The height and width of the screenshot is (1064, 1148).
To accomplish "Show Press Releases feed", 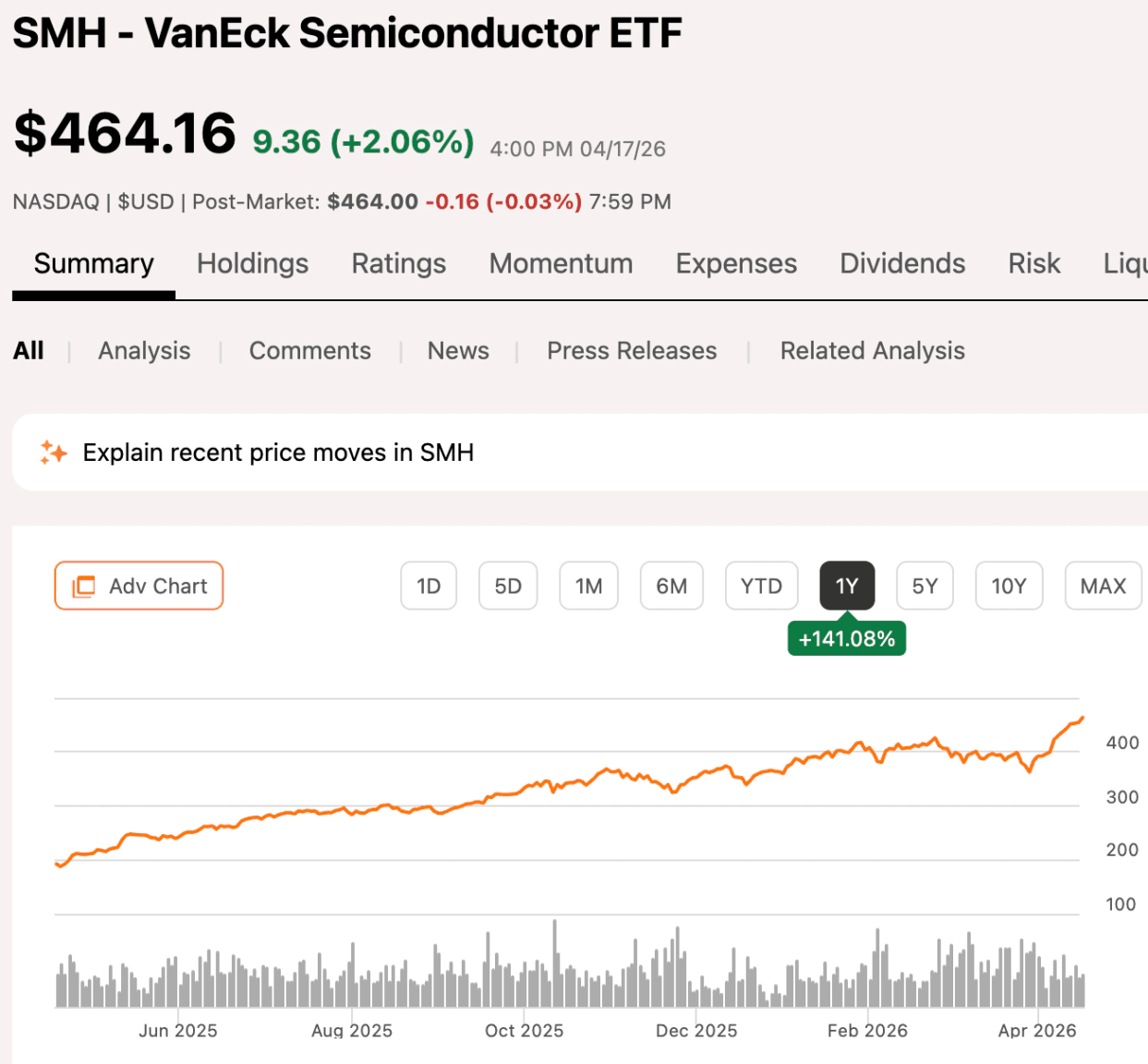I will coord(632,351).
